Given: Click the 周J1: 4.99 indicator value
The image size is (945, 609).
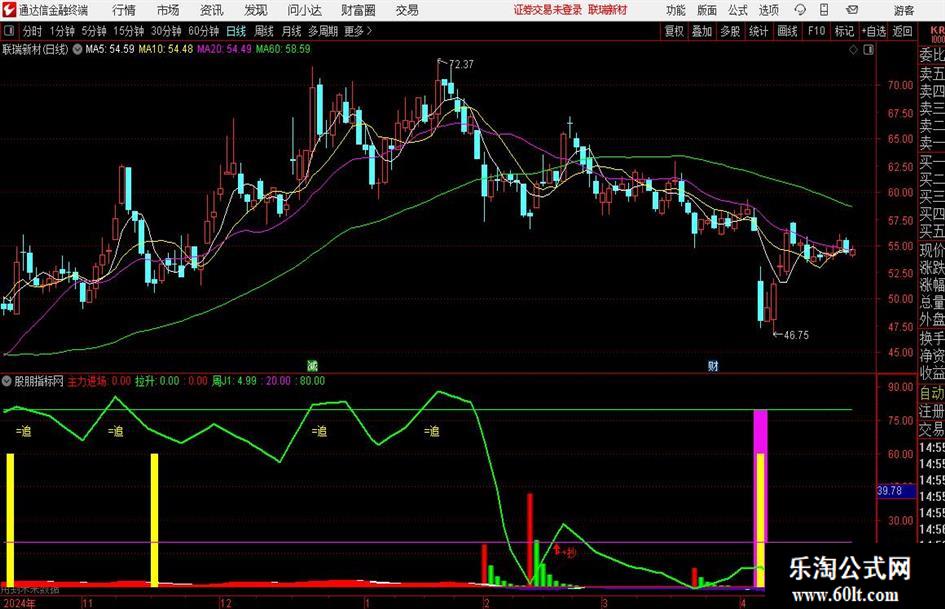Looking at the screenshot, I should [234, 381].
